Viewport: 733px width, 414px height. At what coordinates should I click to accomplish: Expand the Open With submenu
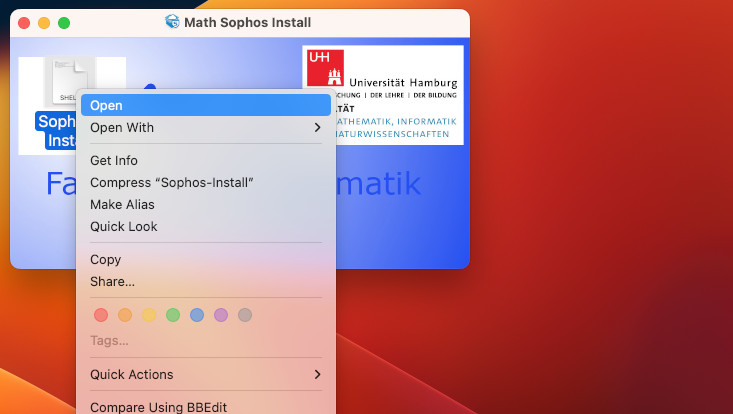pyautogui.click(x=206, y=127)
